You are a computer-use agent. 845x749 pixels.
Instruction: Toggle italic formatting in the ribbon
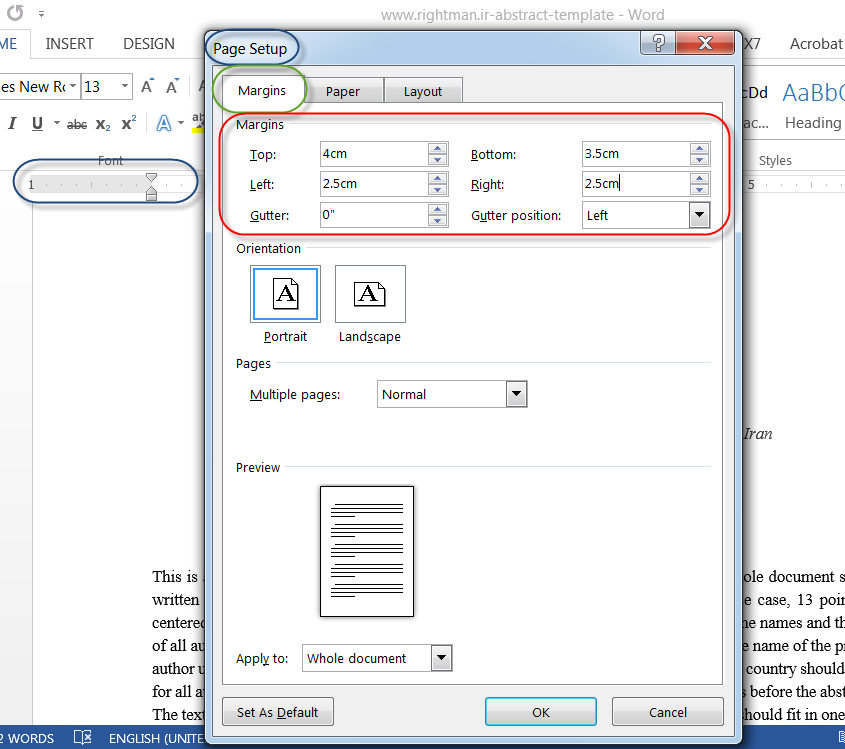tap(13, 124)
